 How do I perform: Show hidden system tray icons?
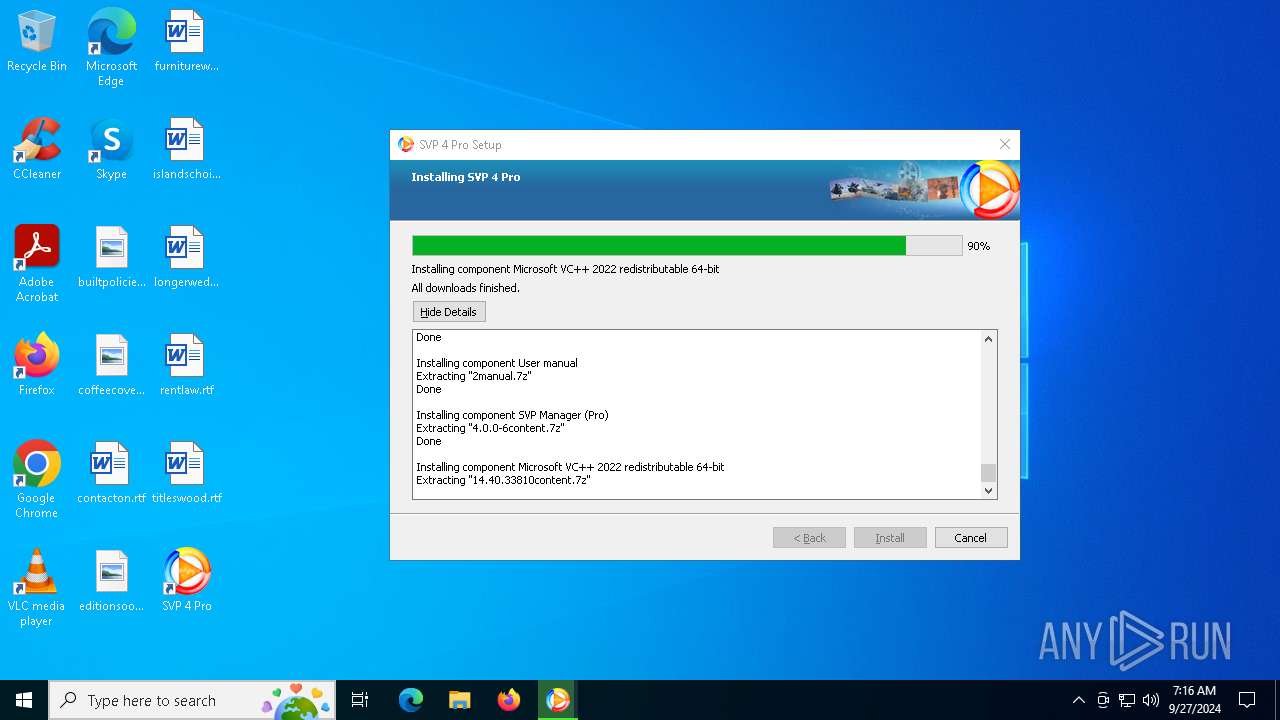pos(1078,700)
